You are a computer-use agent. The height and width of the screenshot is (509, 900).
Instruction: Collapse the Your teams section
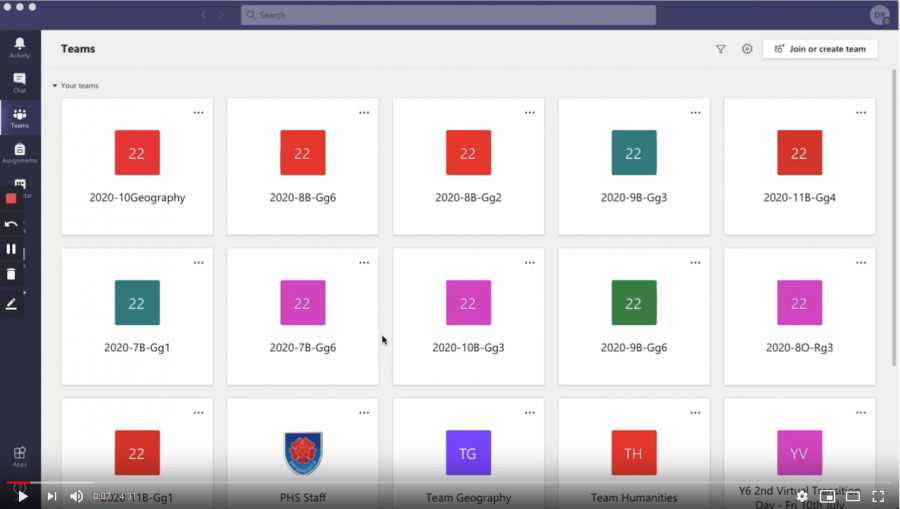pyautogui.click(x=55, y=86)
